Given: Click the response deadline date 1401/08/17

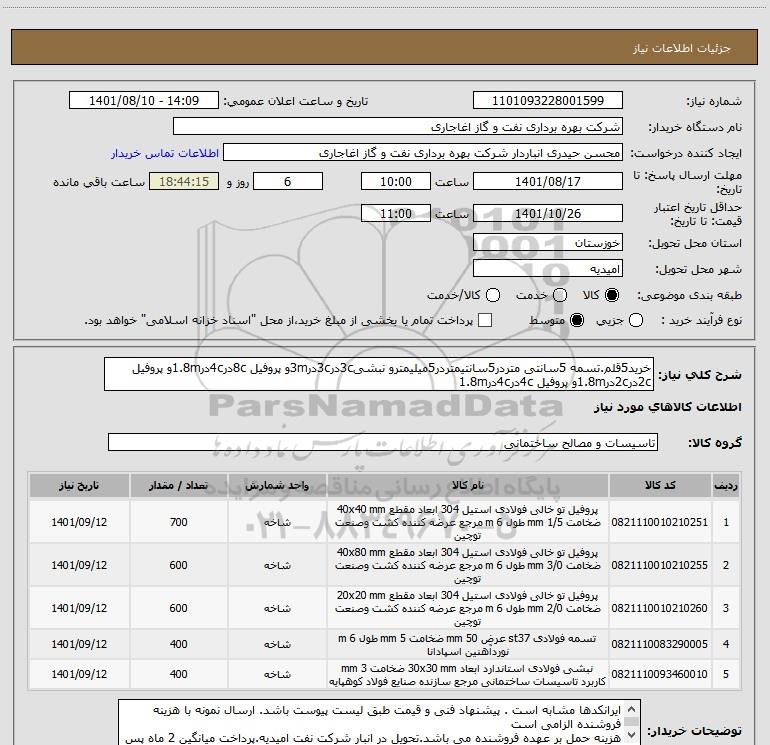Looking at the screenshot, I should [548, 182].
